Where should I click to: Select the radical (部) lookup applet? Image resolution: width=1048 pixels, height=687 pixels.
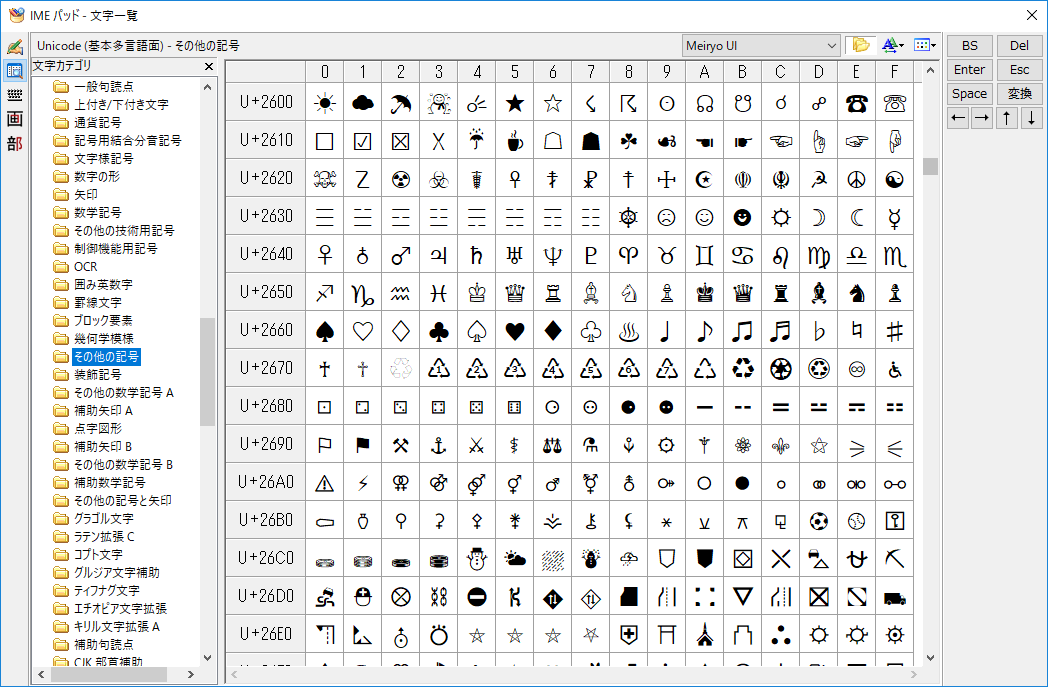pos(14,143)
